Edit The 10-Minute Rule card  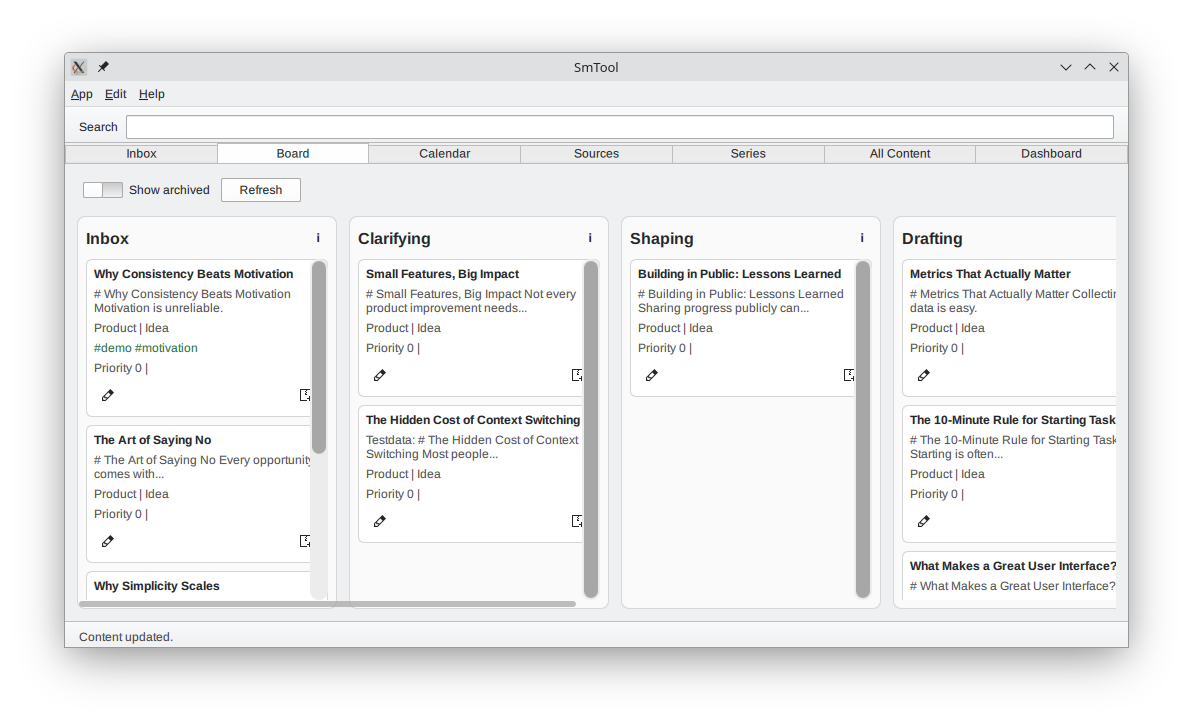(924, 522)
